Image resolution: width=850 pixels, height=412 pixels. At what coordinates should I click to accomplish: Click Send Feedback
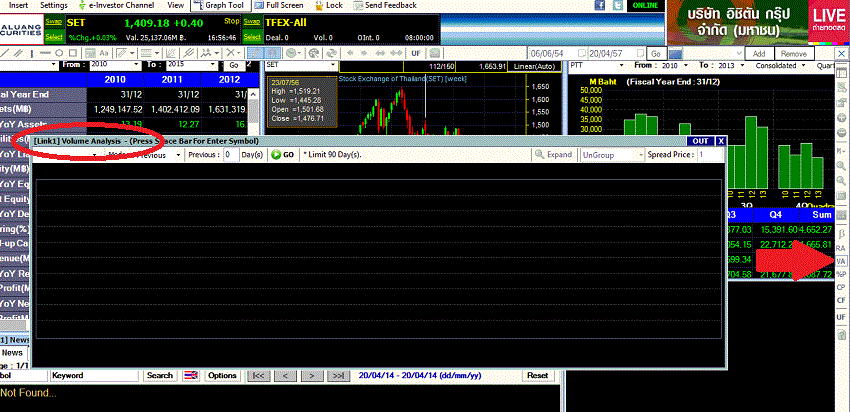point(384,5)
